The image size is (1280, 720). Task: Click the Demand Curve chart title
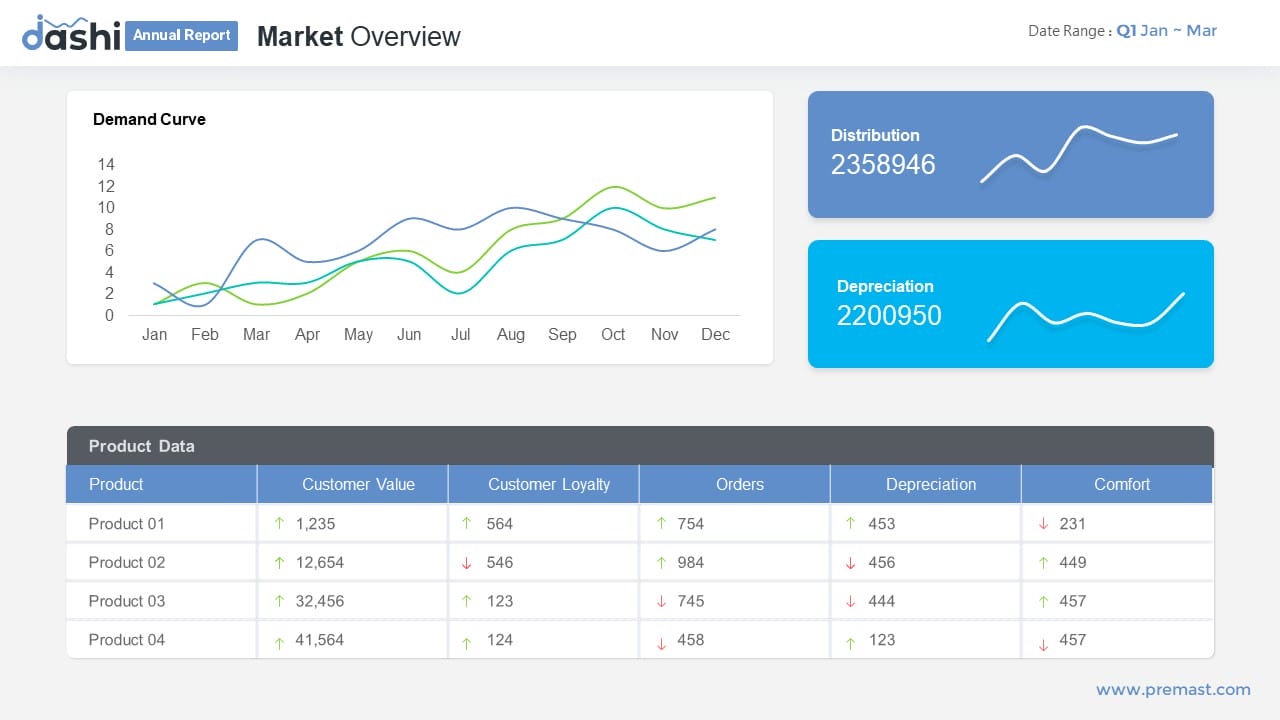click(x=149, y=119)
